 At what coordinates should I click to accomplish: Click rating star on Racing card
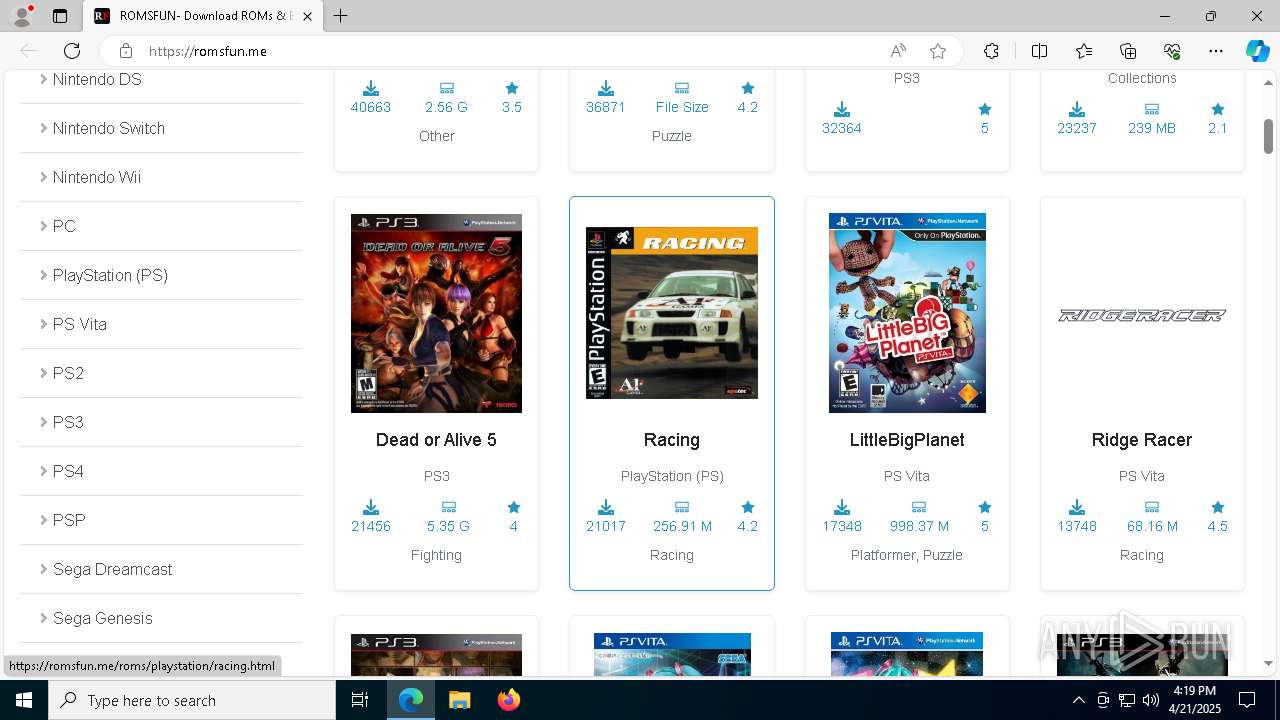(748, 507)
